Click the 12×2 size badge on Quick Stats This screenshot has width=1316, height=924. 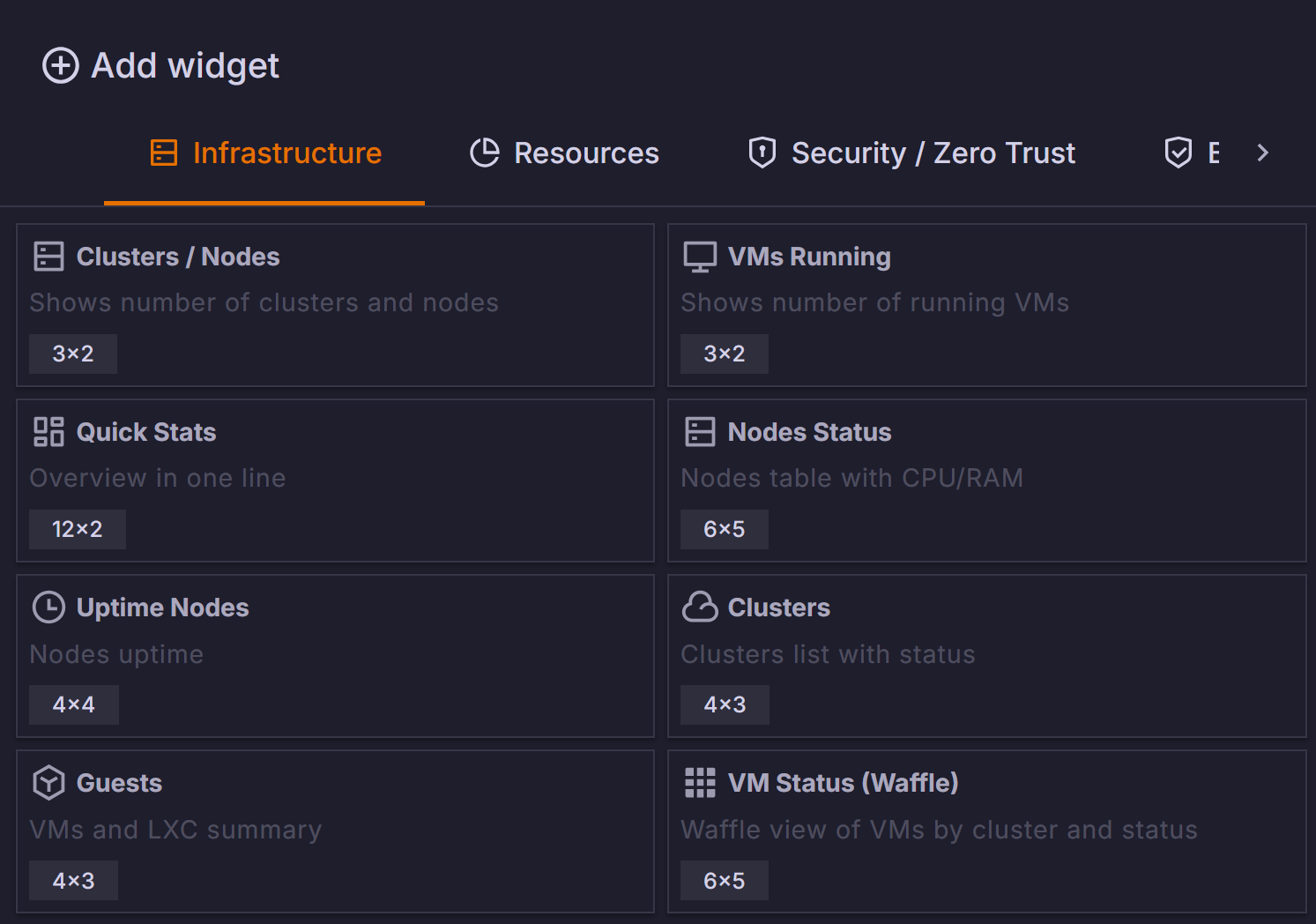(77, 529)
